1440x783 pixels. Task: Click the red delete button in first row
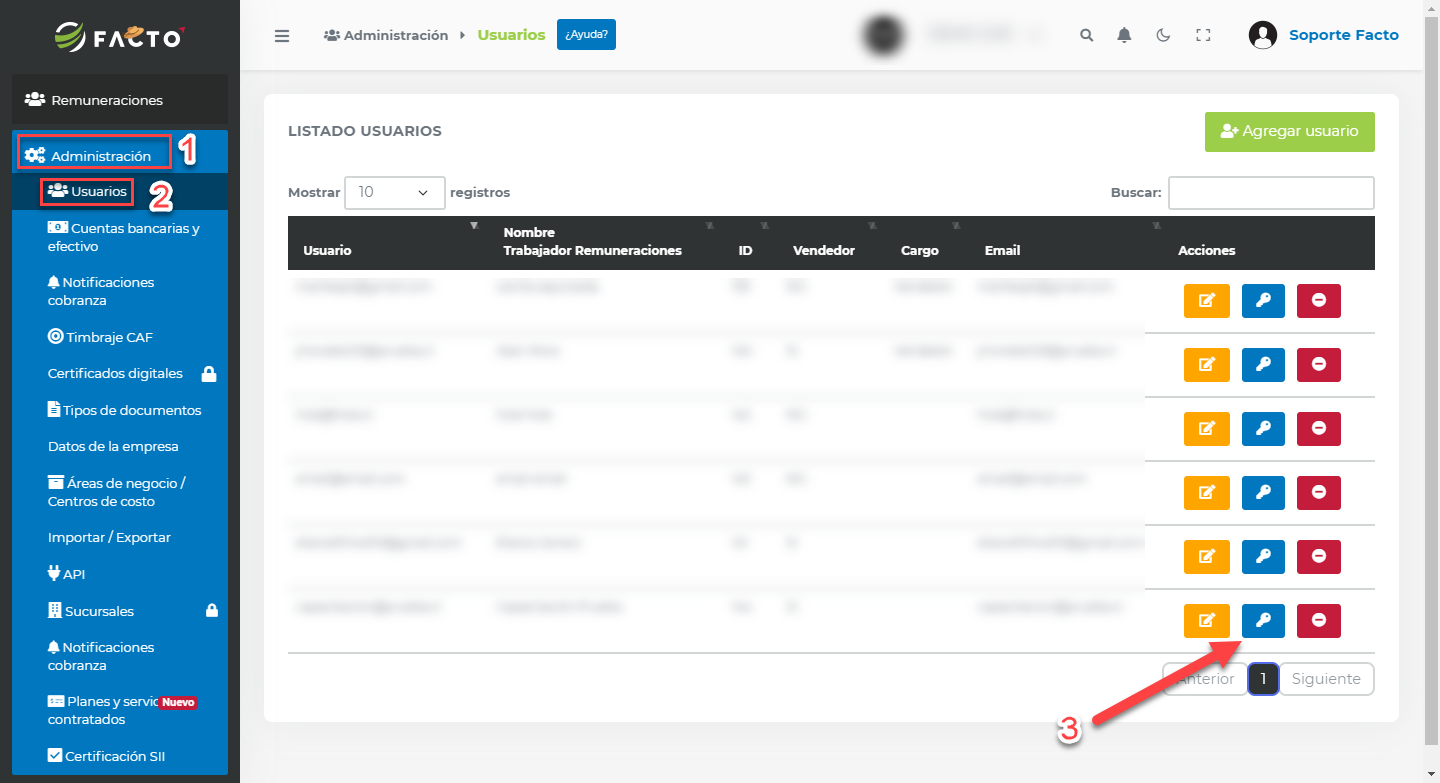tap(1319, 301)
